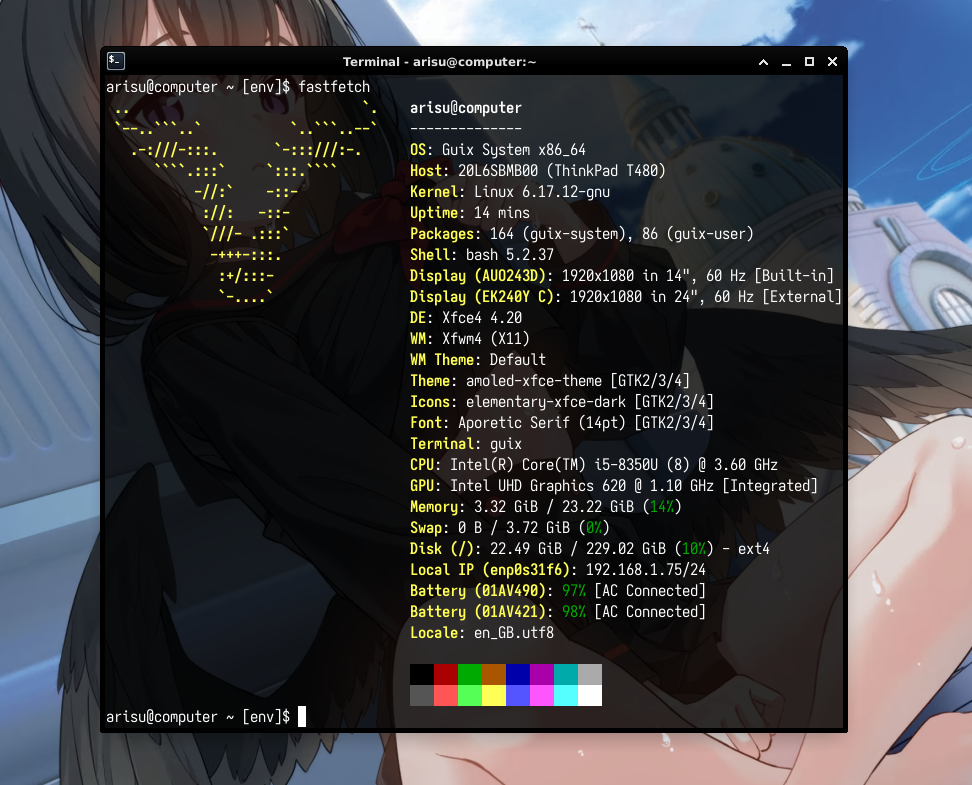Click the bright yellow color block
Screen dimensions: 972x785
493,696
